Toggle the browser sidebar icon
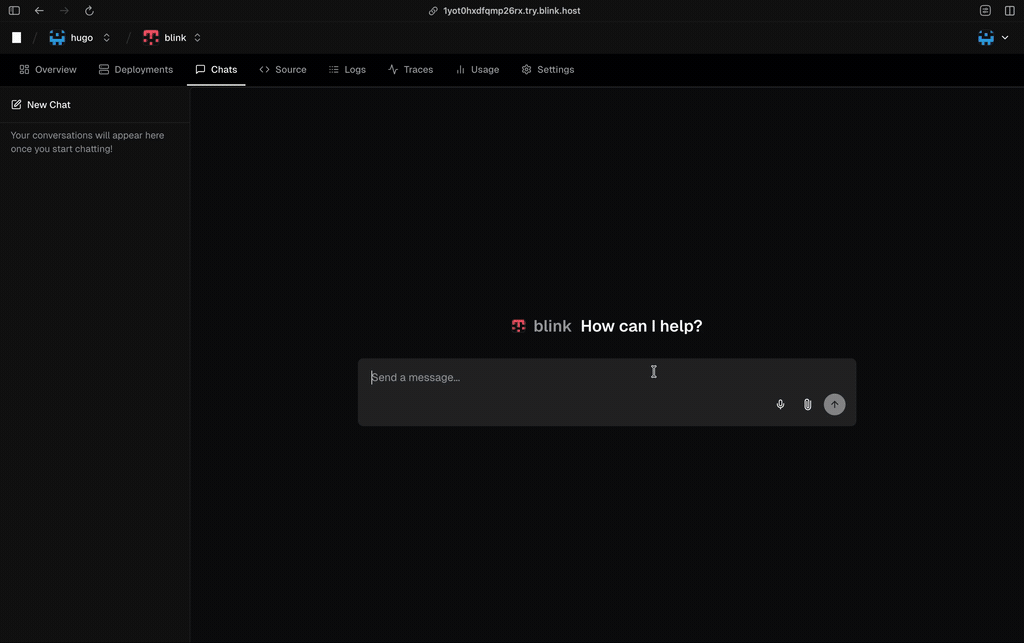The height and width of the screenshot is (643, 1024). click(x=14, y=11)
